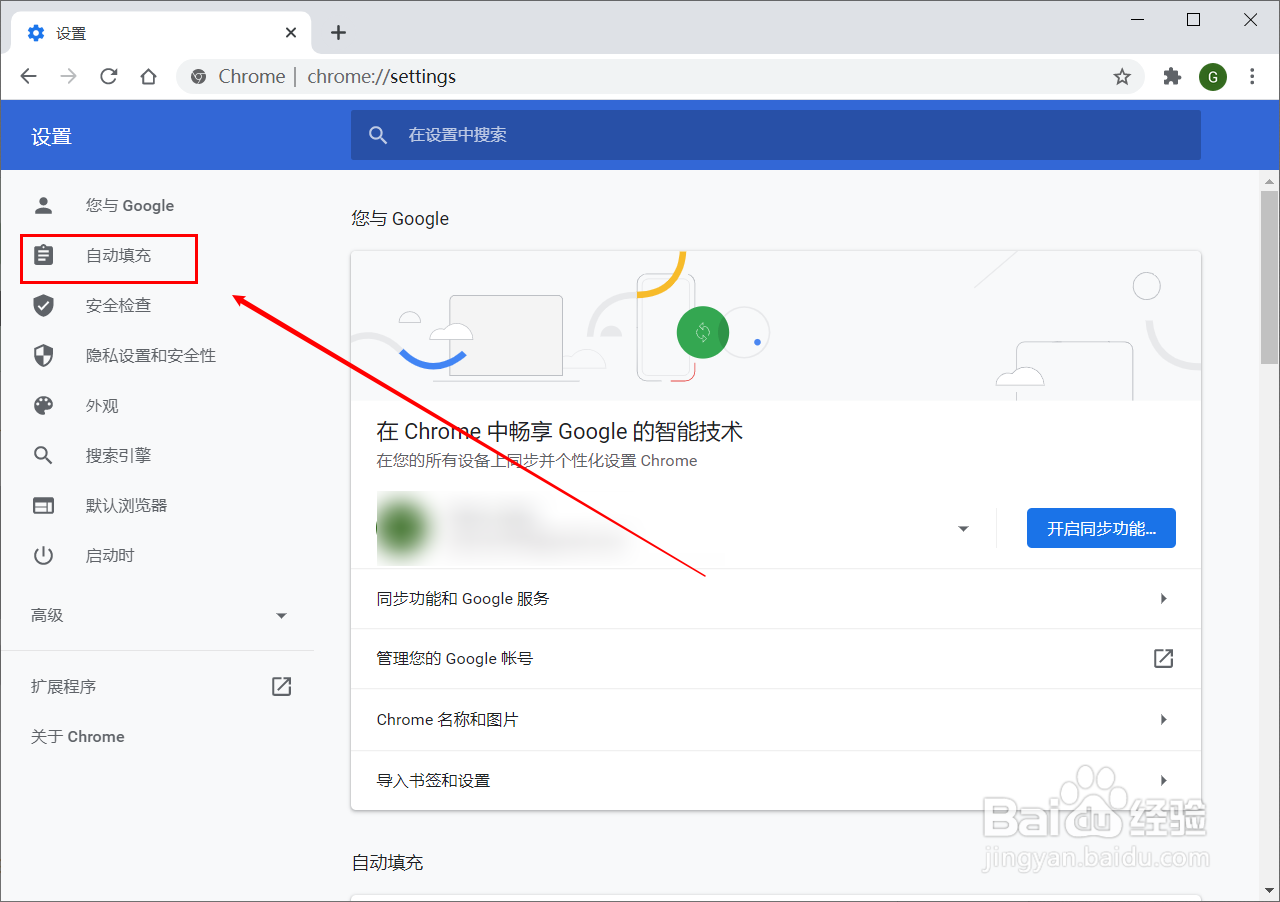Click the shield check icon for 安全检查
This screenshot has width=1280, height=902.
click(x=43, y=306)
